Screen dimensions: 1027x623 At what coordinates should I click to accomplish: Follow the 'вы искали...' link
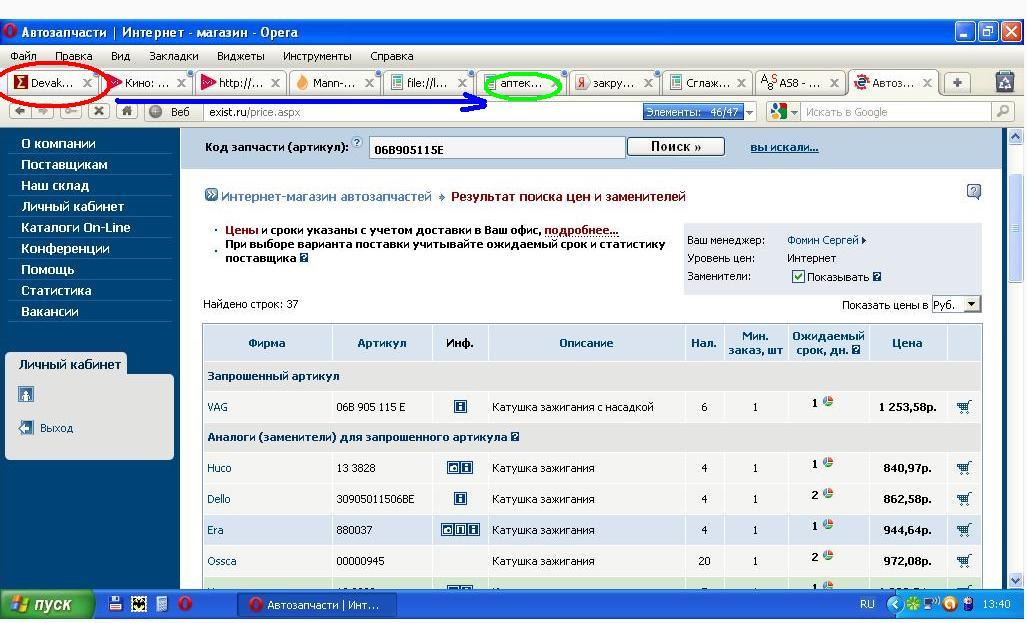pyautogui.click(x=784, y=148)
